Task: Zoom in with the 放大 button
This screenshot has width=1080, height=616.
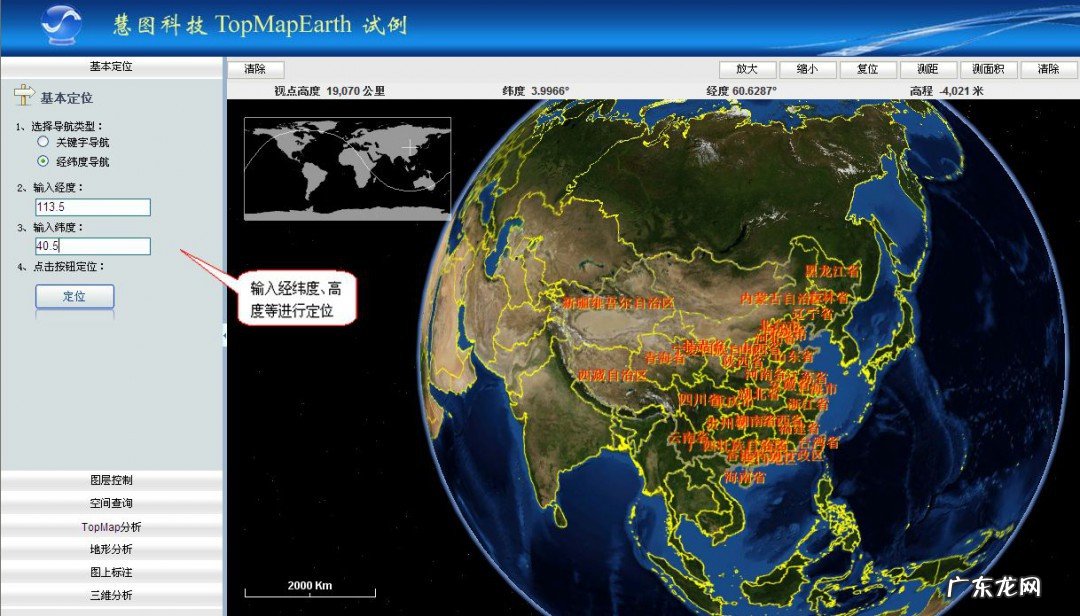Action: click(x=747, y=69)
